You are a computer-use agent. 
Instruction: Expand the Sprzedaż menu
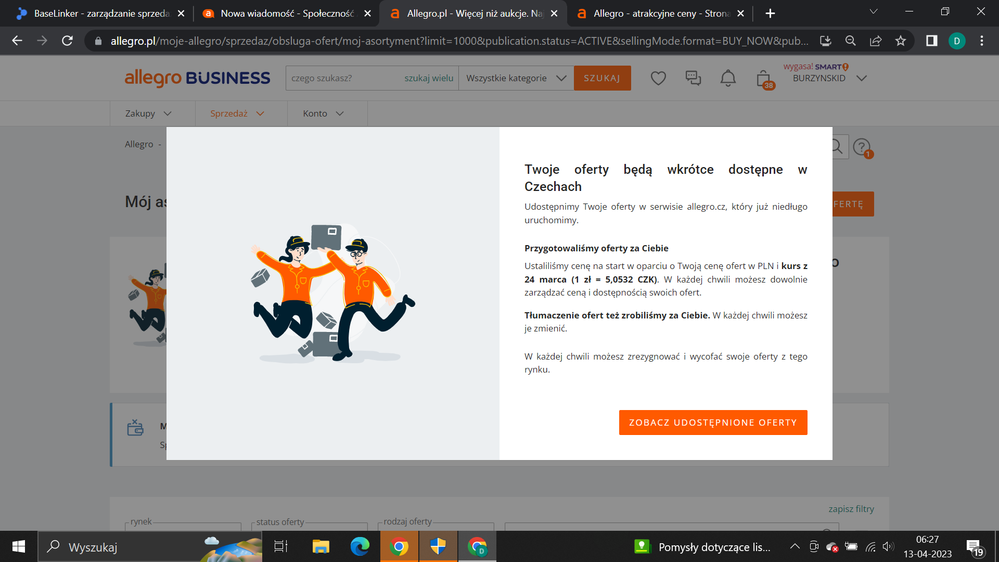(x=237, y=114)
